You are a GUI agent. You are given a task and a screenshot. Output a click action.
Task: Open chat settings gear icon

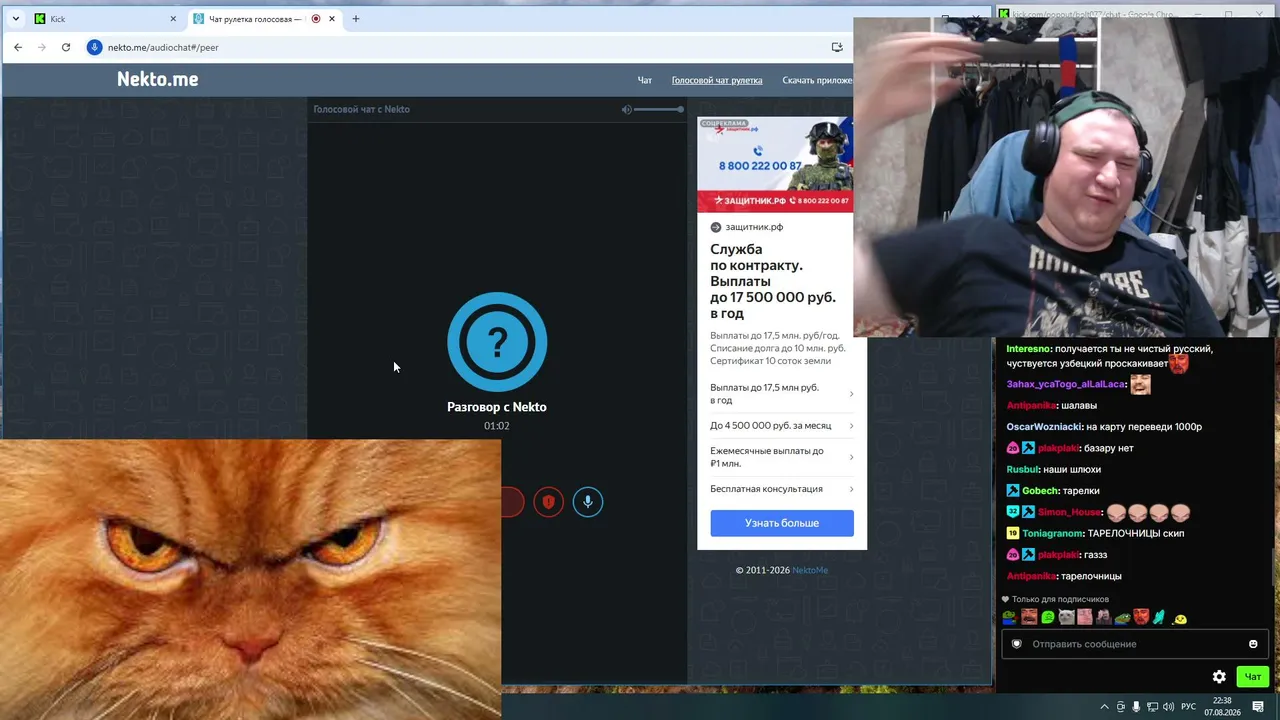[1219, 677]
